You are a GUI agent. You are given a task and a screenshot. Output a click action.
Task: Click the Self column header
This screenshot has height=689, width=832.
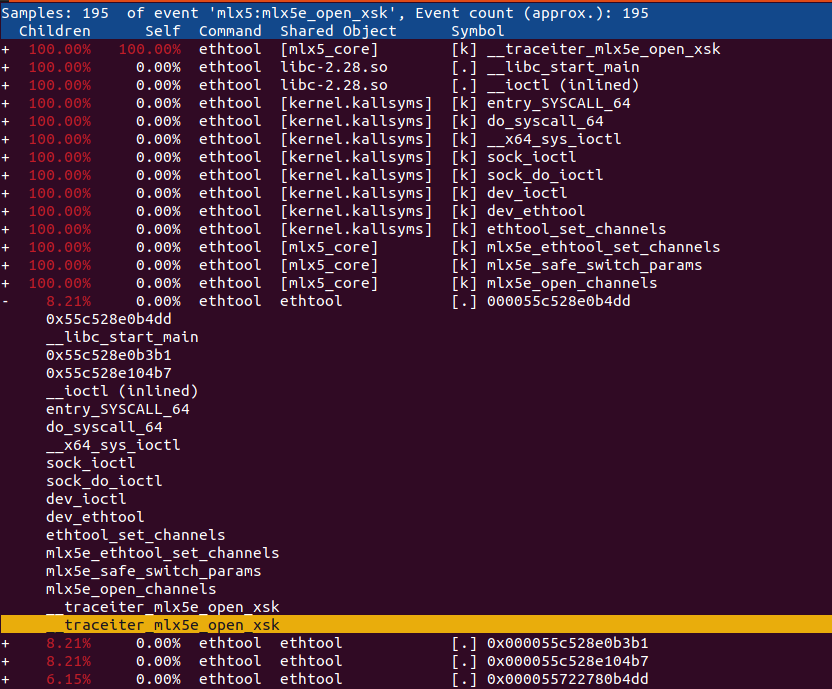163,31
